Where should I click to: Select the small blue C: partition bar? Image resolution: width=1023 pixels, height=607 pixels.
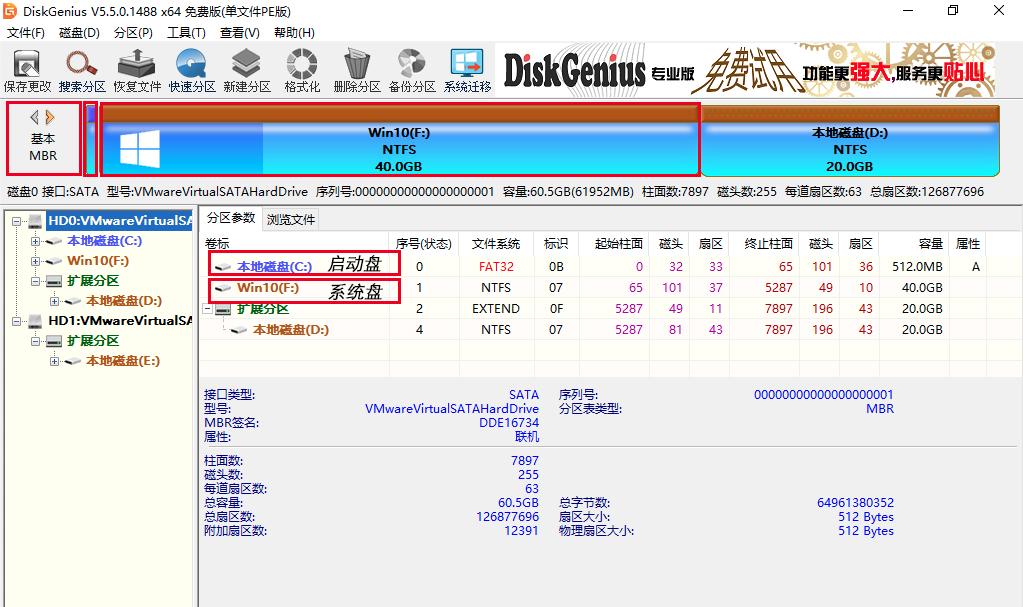point(91,140)
